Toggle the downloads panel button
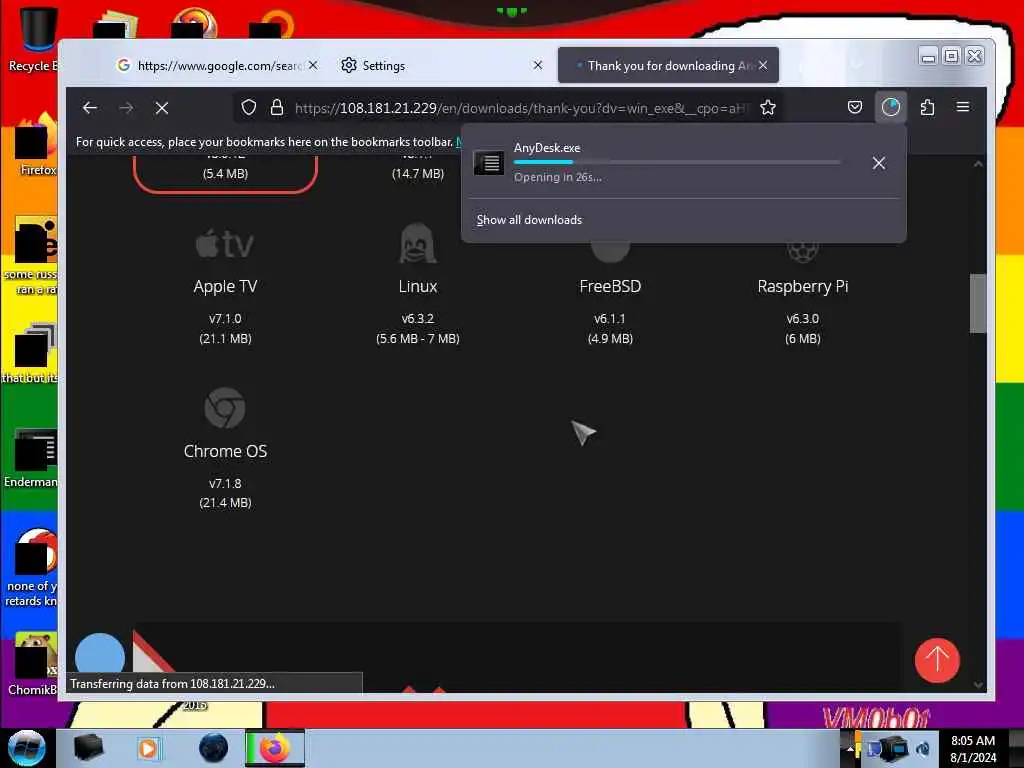The image size is (1024, 768). point(891,108)
